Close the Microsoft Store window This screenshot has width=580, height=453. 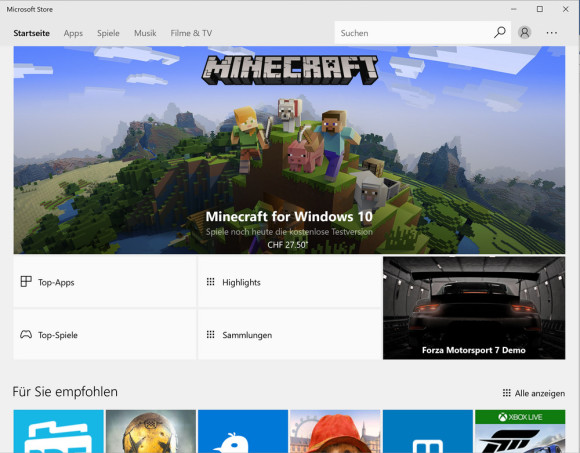(566, 9)
